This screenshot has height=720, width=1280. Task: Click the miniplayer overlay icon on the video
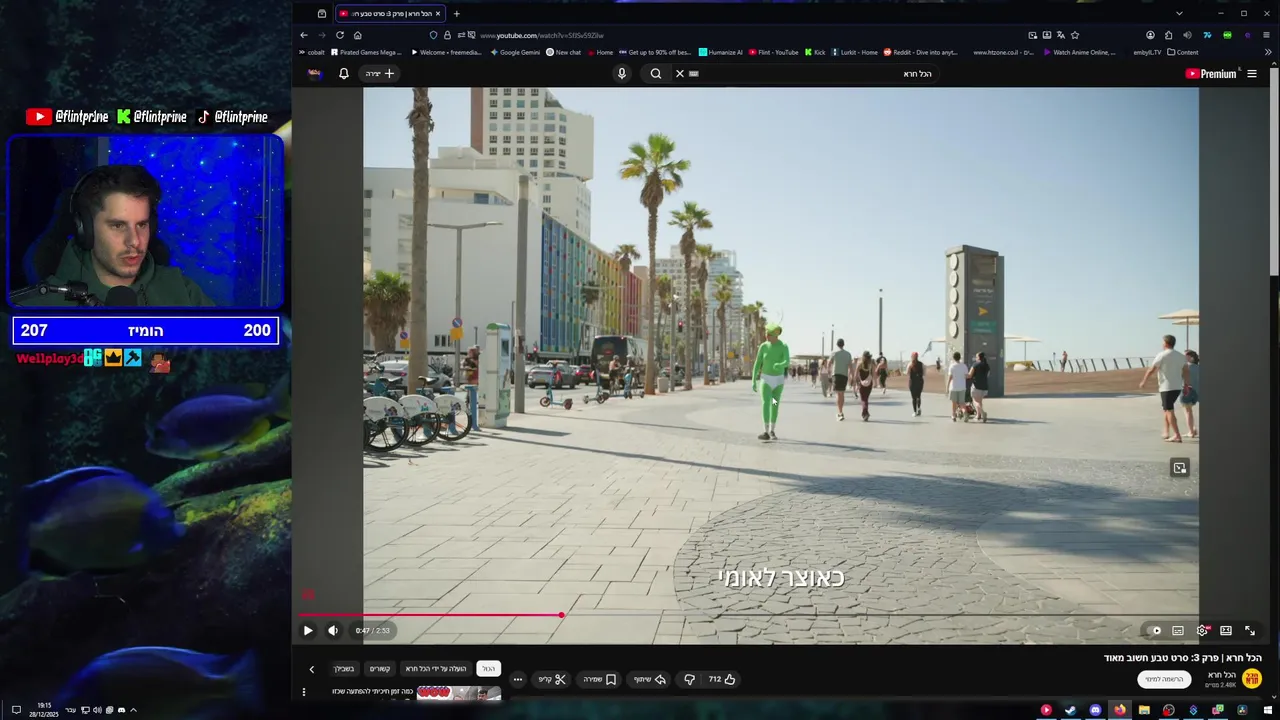pyautogui.click(x=1180, y=468)
